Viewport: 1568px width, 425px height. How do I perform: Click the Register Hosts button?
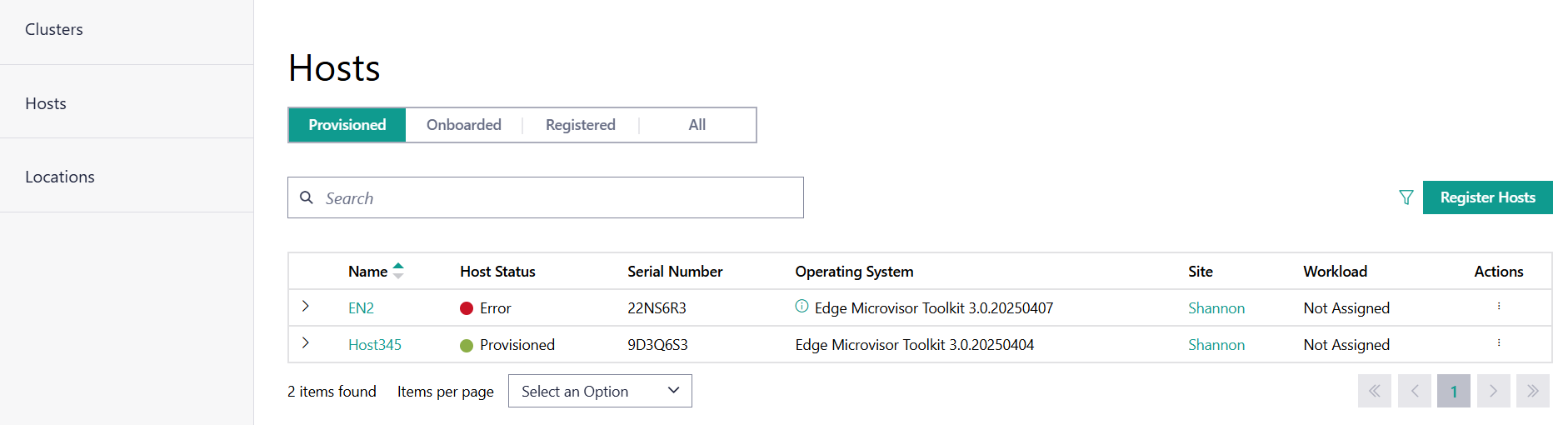[x=1487, y=197]
